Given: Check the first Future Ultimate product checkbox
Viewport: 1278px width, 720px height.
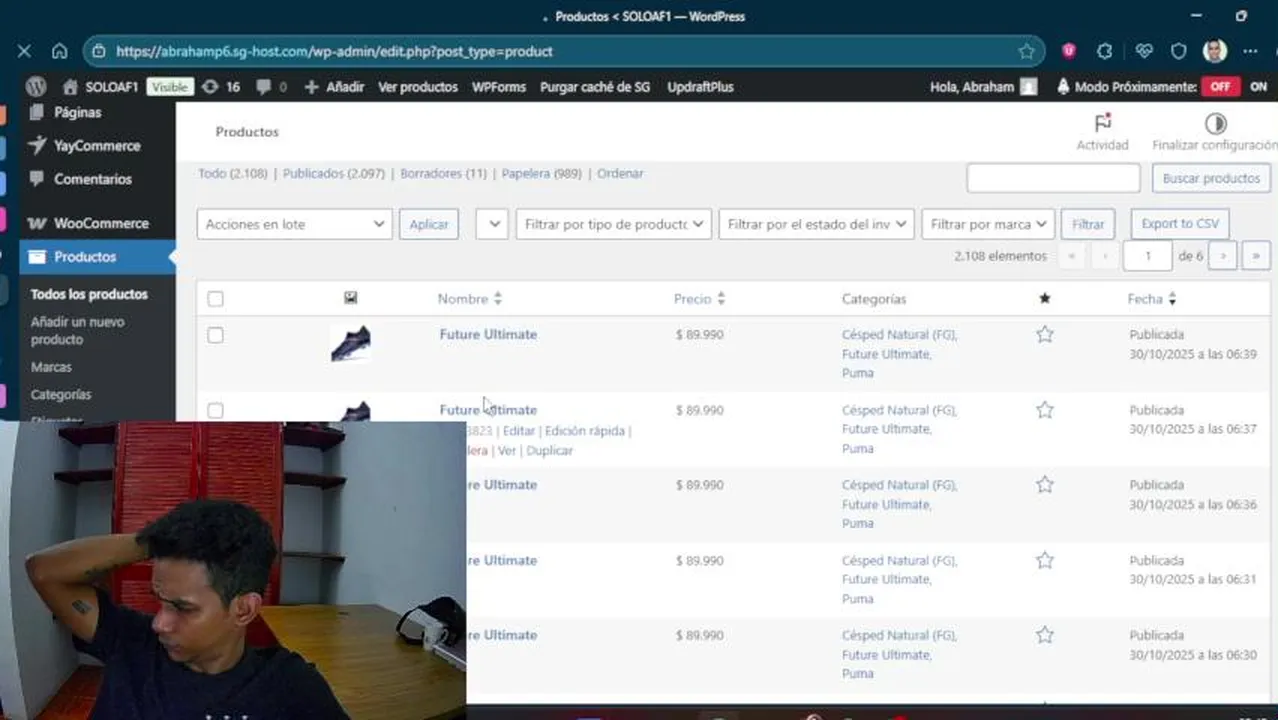Looking at the screenshot, I should (x=215, y=335).
